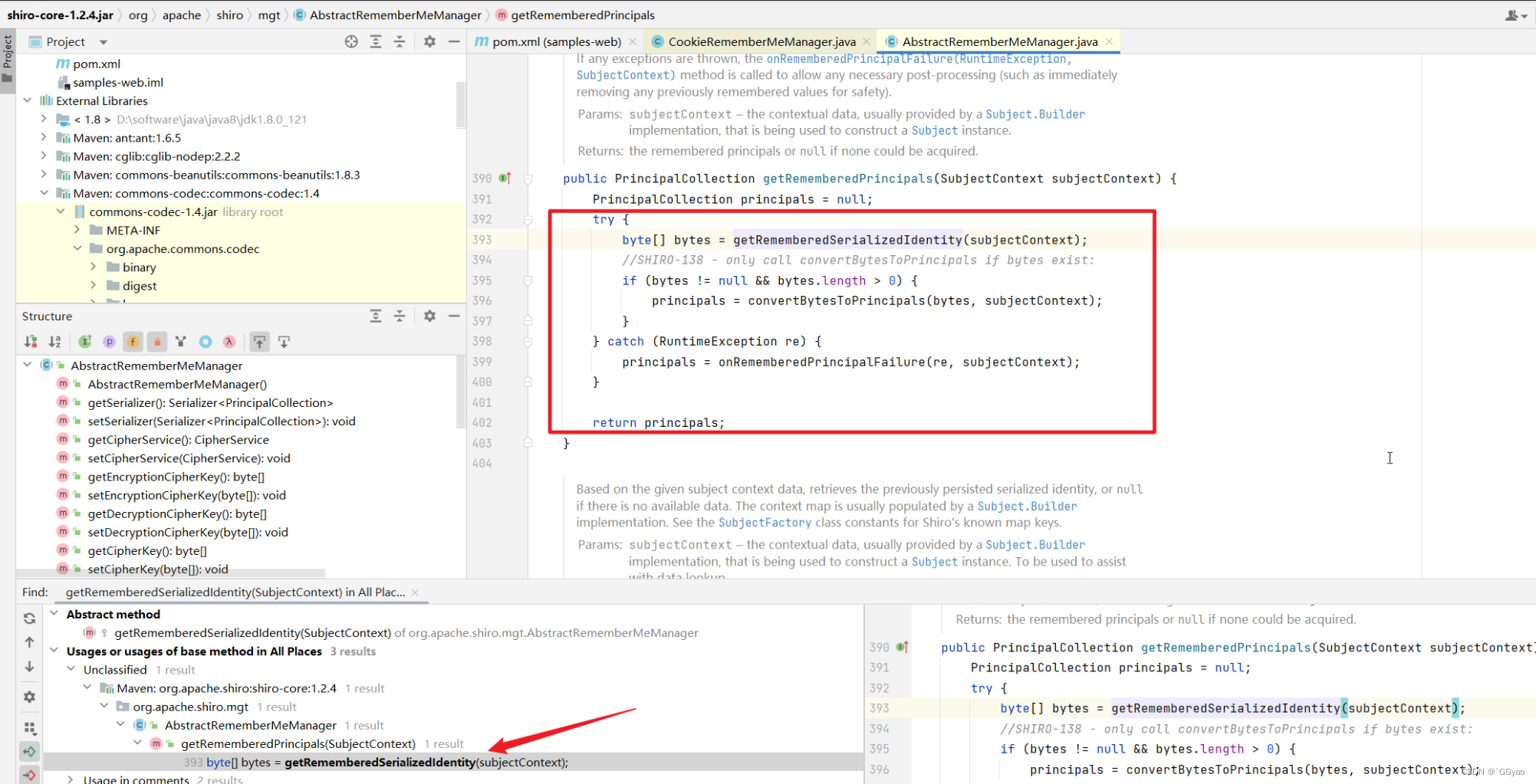The height and width of the screenshot is (784, 1536).
Task: Open the vertical Project tool window stripe
Action: pos(8,61)
